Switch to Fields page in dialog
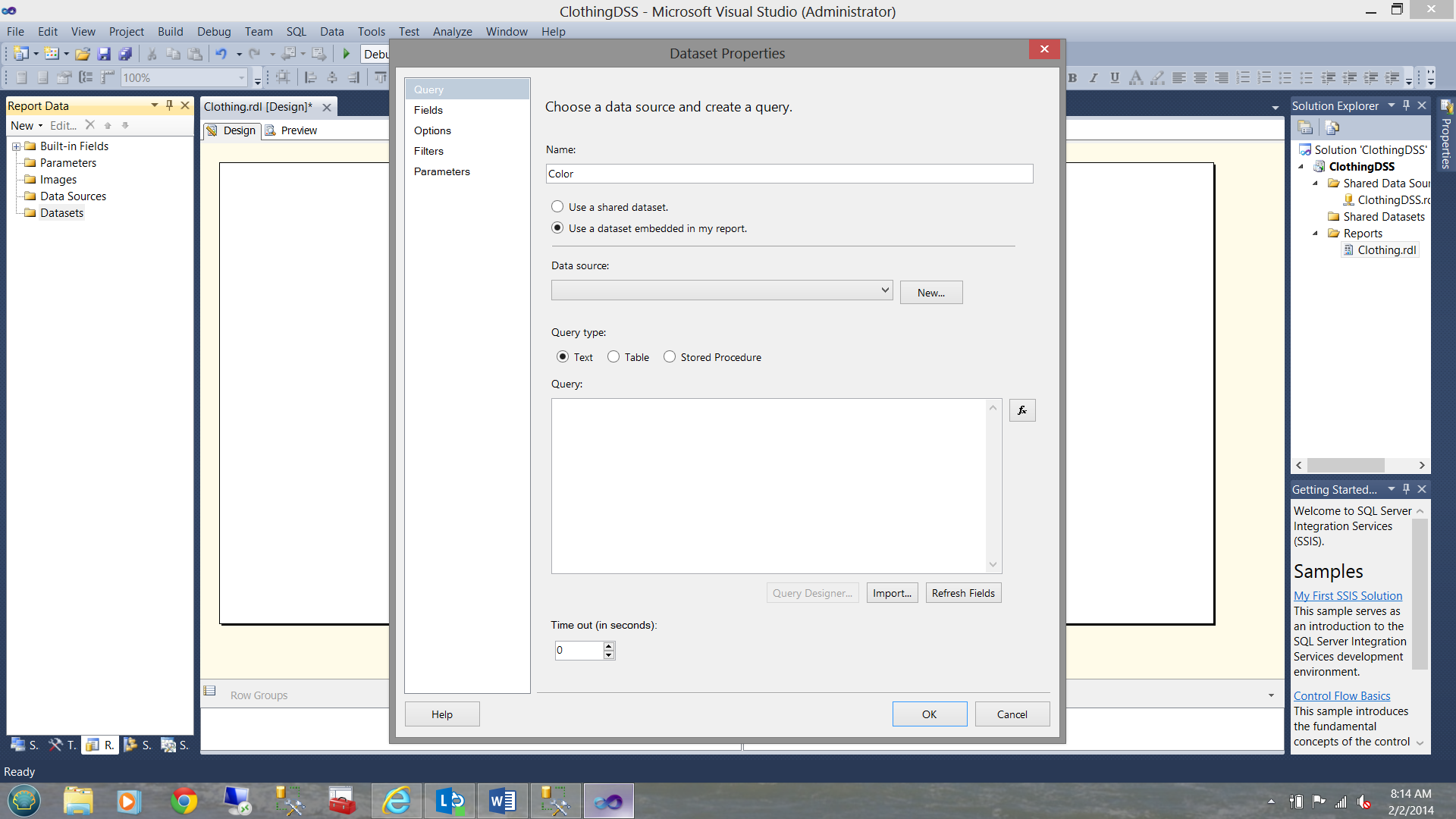This screenshot has height=819, width=1456. 428,110
